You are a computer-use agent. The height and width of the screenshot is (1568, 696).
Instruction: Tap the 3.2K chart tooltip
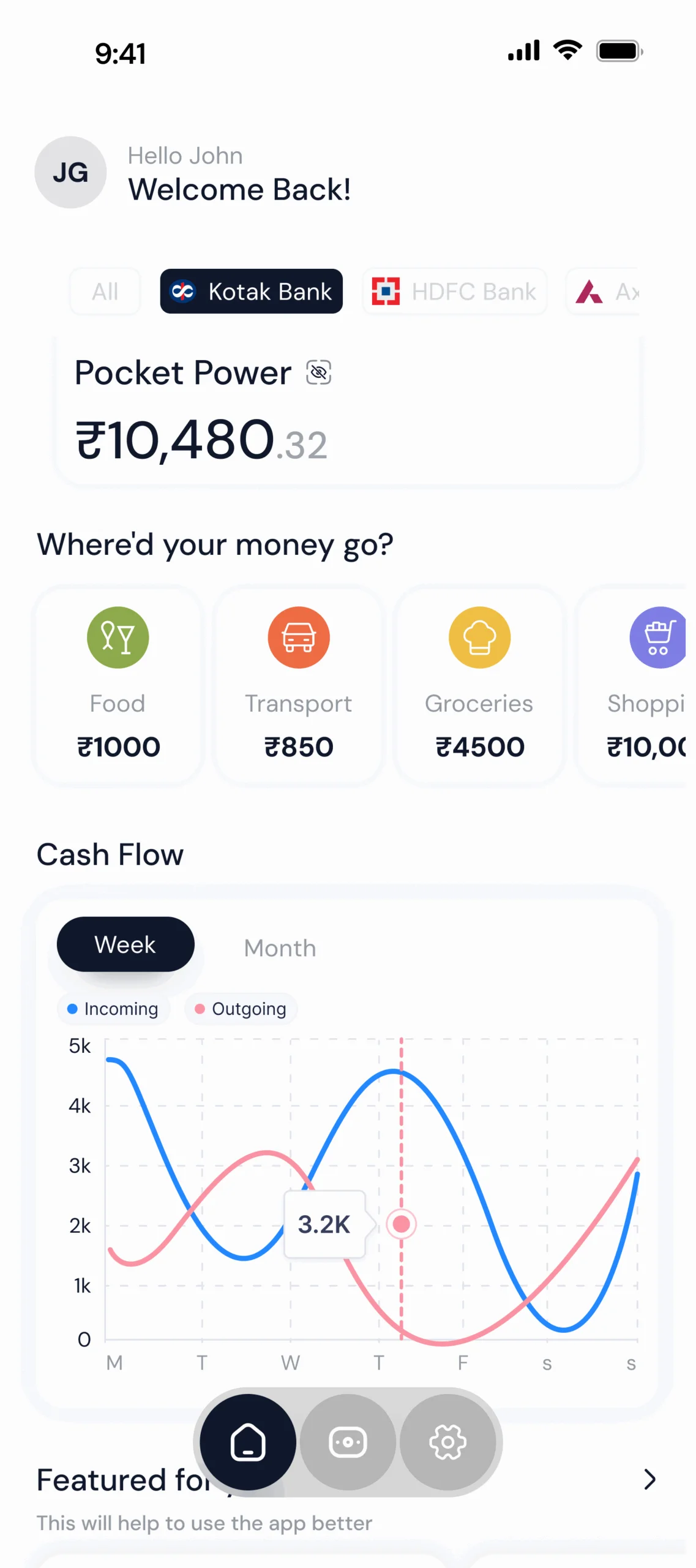point(324,1224)
